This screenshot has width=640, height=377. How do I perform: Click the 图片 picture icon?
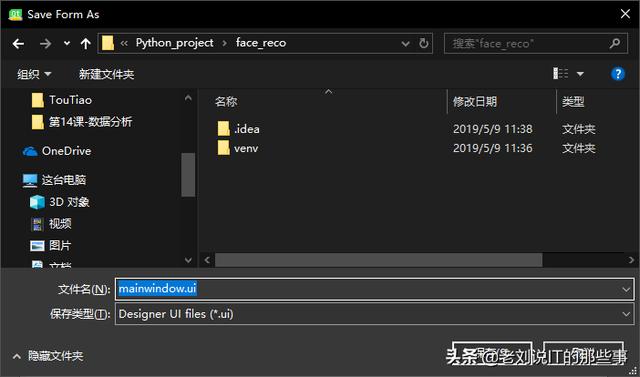click(x=37, y=246)
